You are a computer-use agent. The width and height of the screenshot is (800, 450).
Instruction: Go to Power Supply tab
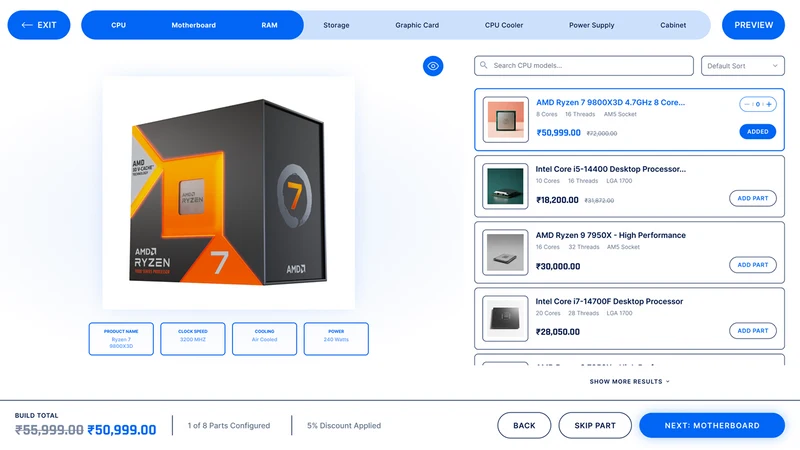[591, 25]
